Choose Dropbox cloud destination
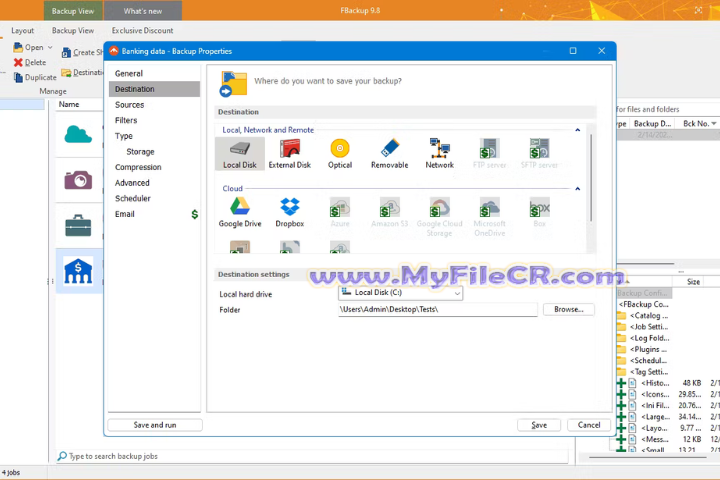720x480 pixels. tap(290, 212)
